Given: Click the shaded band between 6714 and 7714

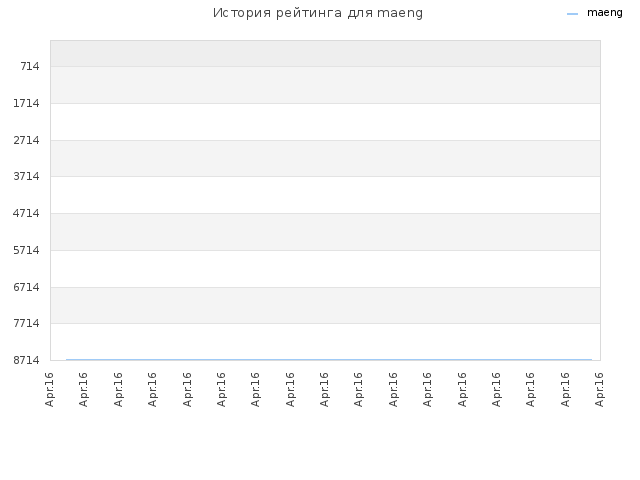Looking at the screenshot, I should 325,305.
